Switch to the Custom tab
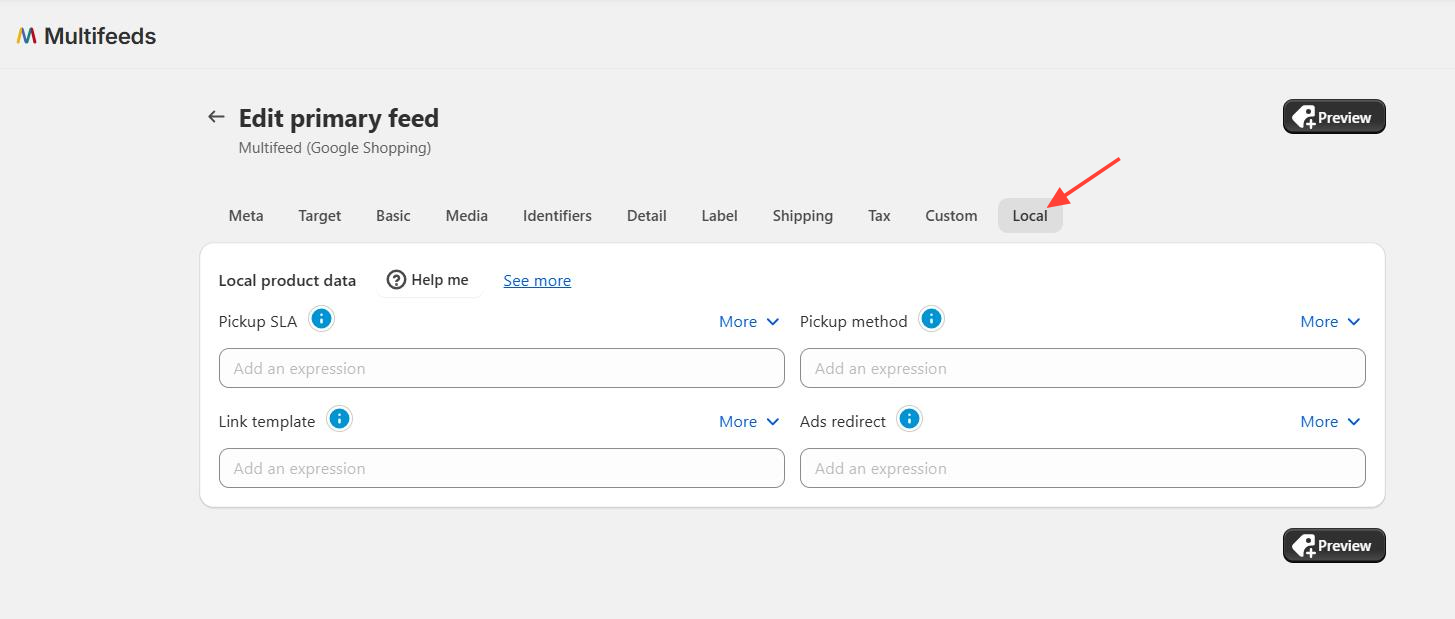Image resolution: width=1455 pixels, height=619 pixels. 951,216
